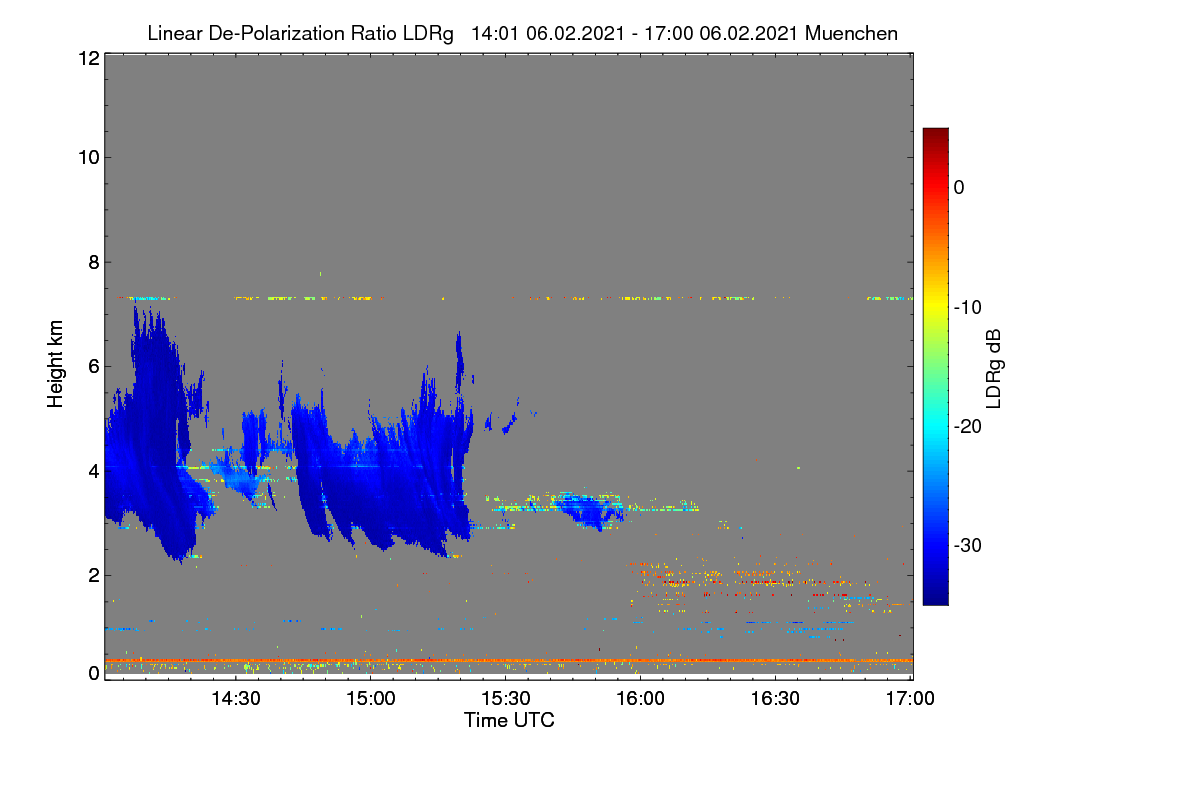This screenshot has width=1200, height=800.
Task: Click the '14:30' time tick label
Action: click(x=236, y=699)
